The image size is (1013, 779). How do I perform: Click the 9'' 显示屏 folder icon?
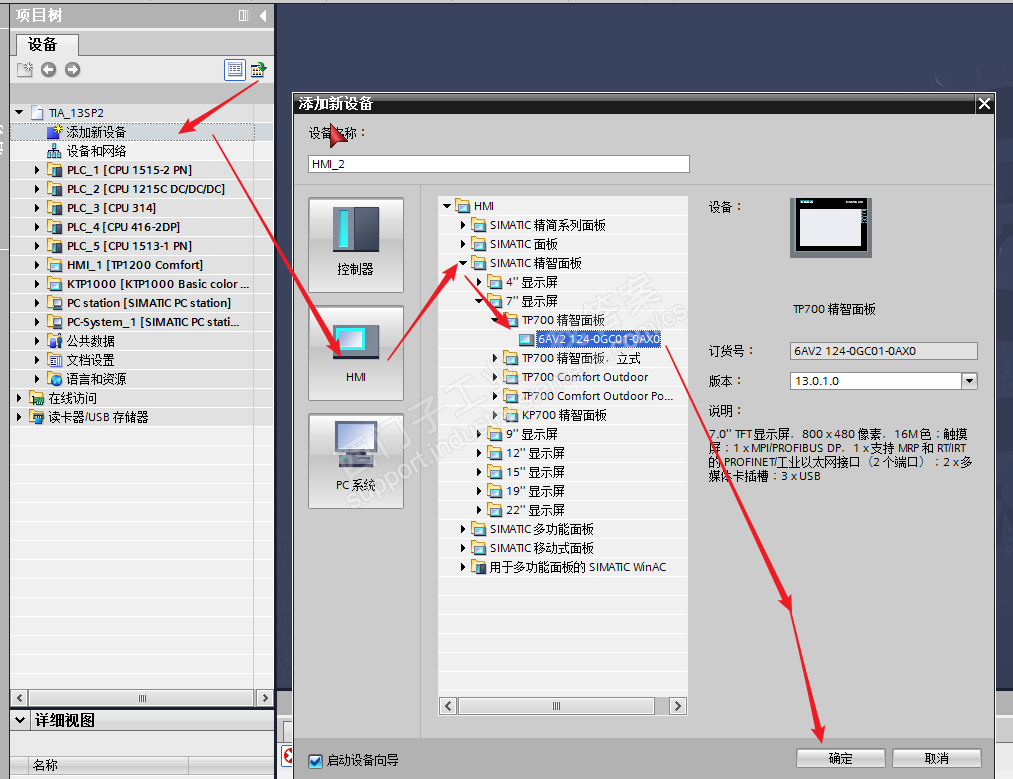pos(494,434)
